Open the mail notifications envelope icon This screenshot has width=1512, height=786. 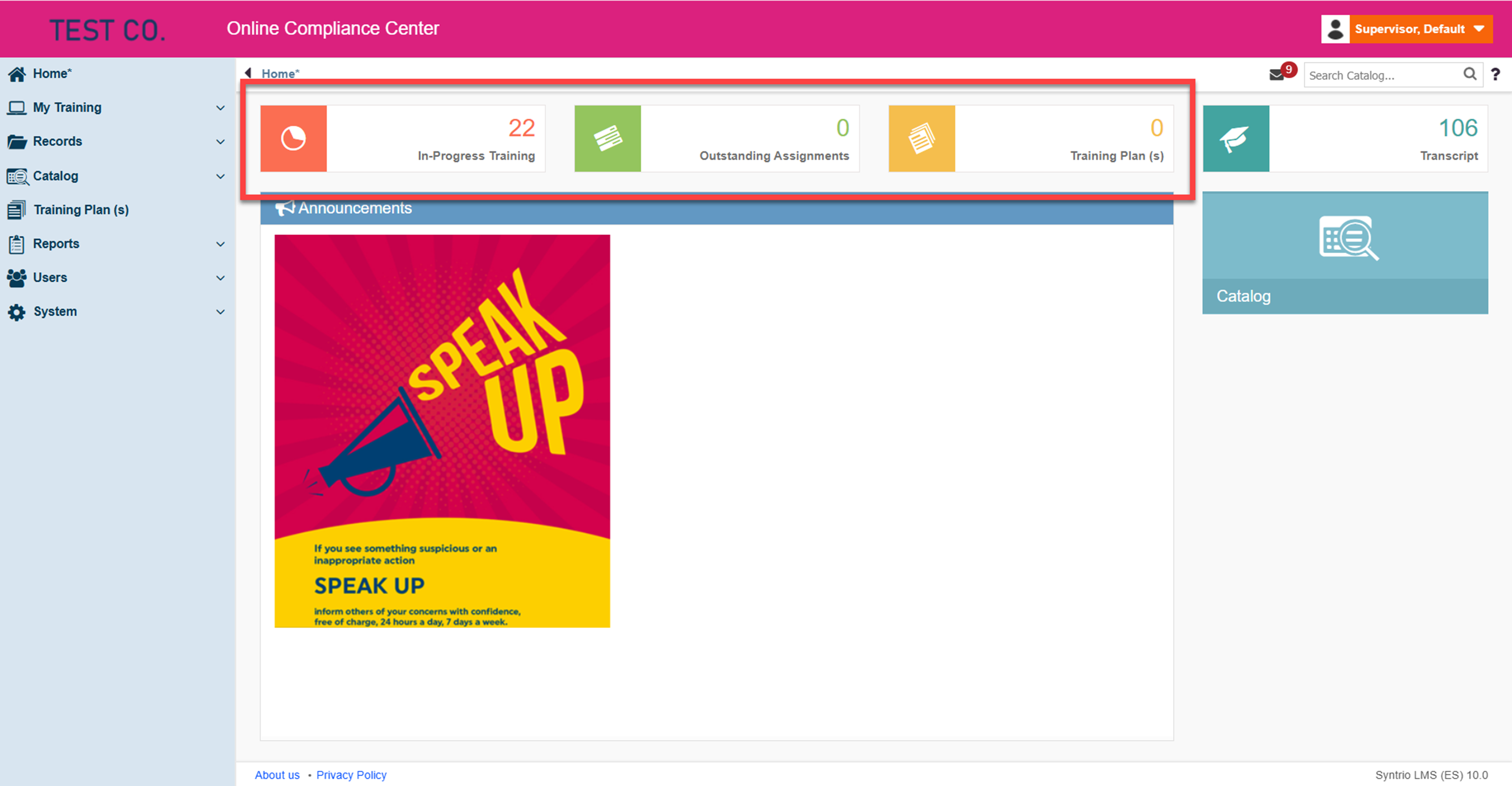click(x=1277, y=75)
